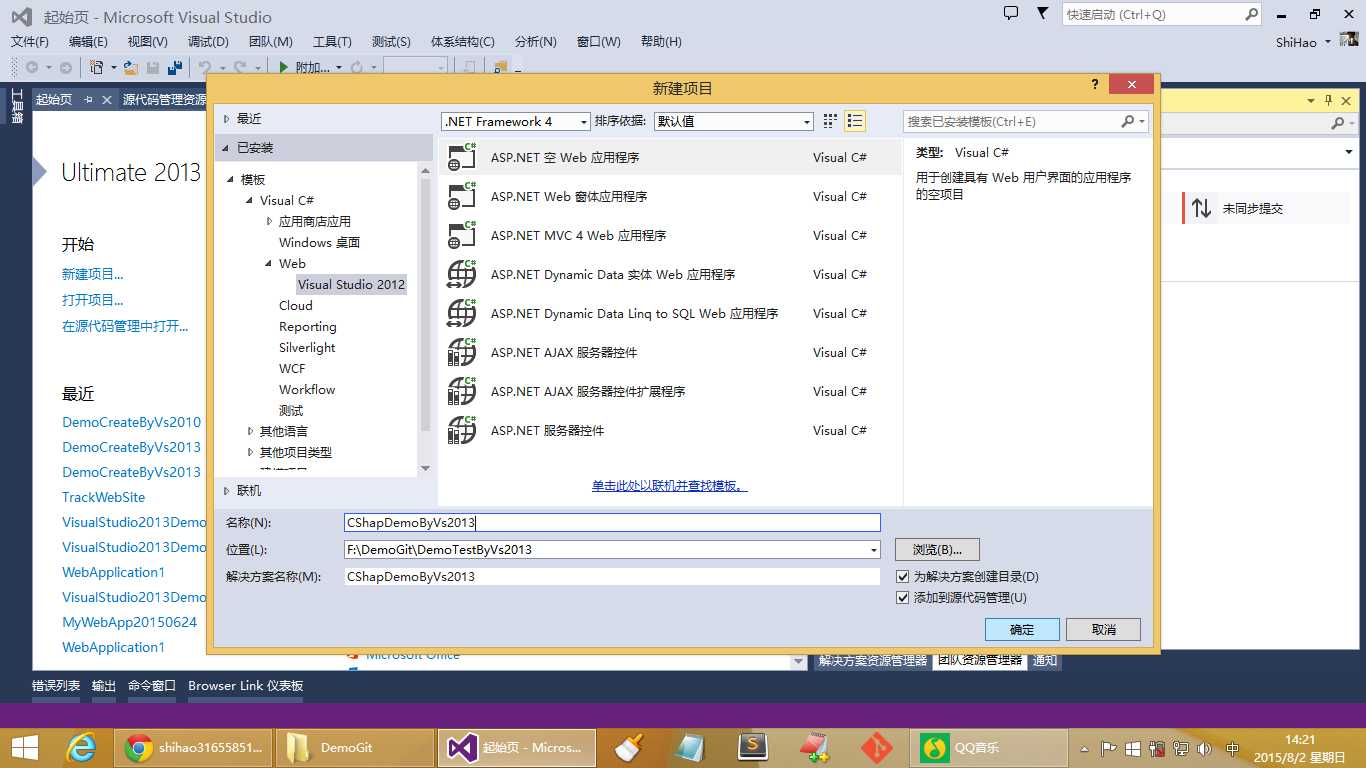Select the ASP.NET AJAX server control template
The height and width of the screenshot is (768, 1366).
click(x=670, y=352)
